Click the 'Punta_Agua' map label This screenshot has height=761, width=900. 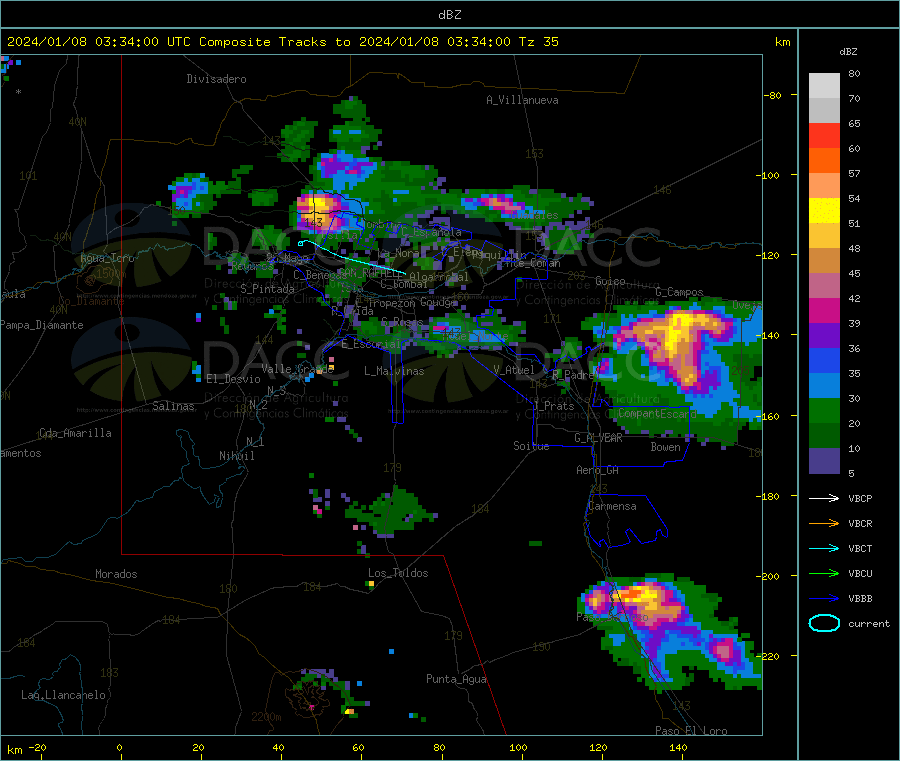coord(456,679)
